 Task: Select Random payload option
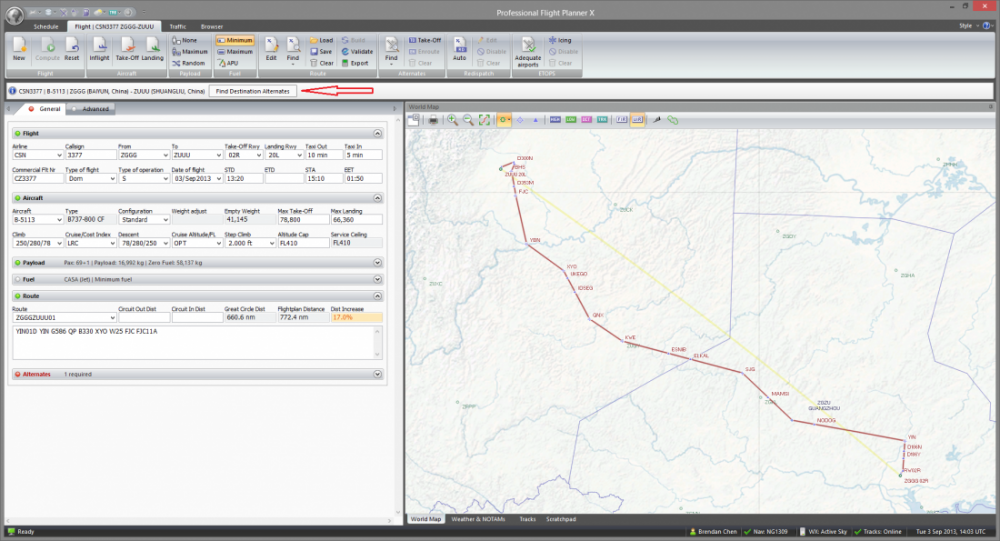click(x=189, y=63)
